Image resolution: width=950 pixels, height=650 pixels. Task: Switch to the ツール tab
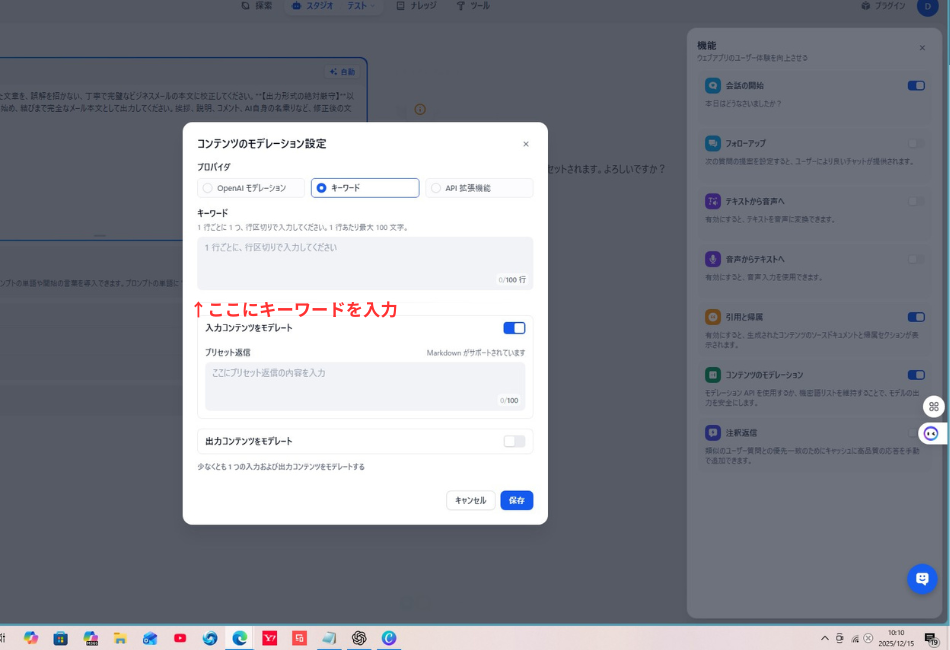click(x=473, y=6)
